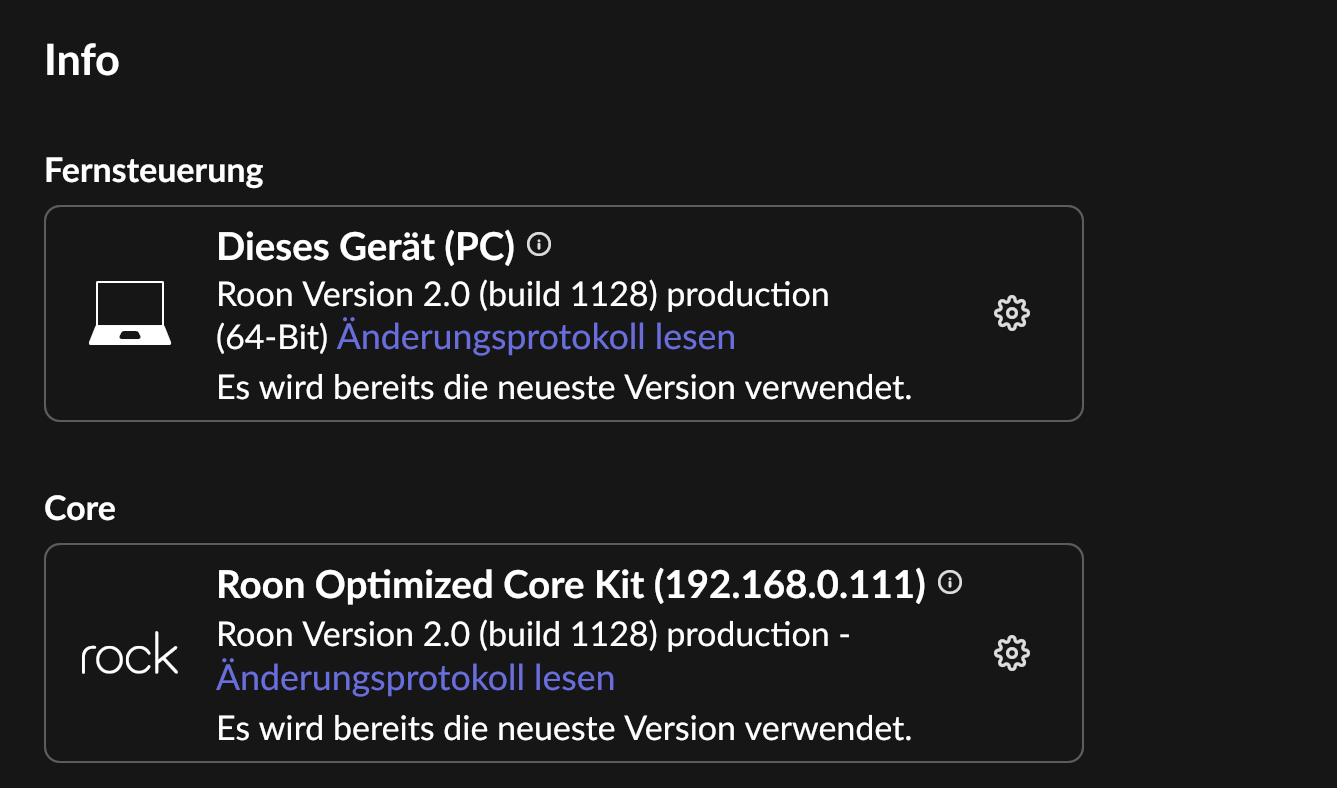Click info icon beside Roon Optimized Core Kit
Viewport: 1337px width, 788px height.
950,582
